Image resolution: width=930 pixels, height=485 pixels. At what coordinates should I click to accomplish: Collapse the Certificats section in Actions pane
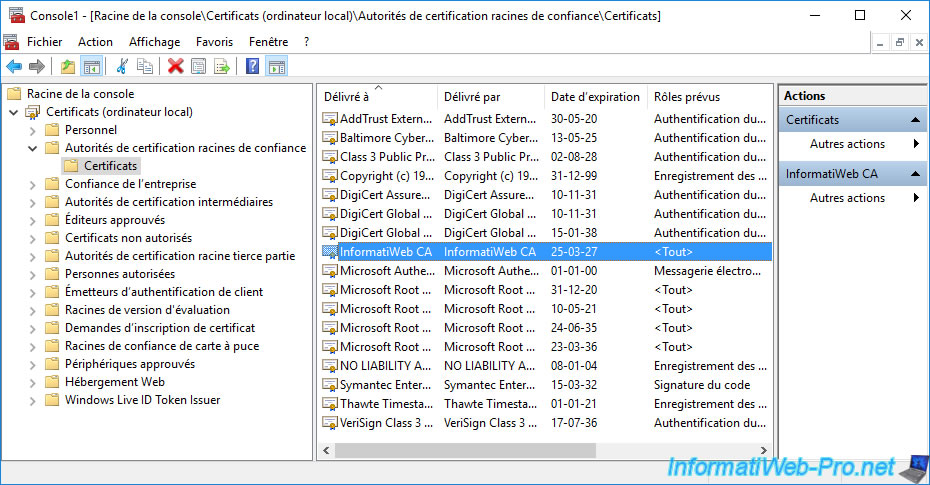(915, 120)
